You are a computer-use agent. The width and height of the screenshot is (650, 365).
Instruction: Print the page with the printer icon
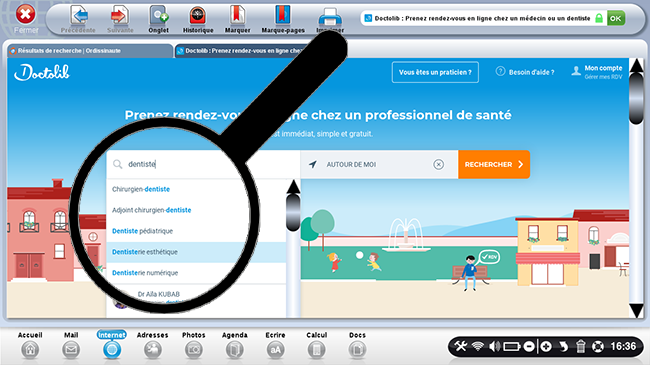pos(330,17)
